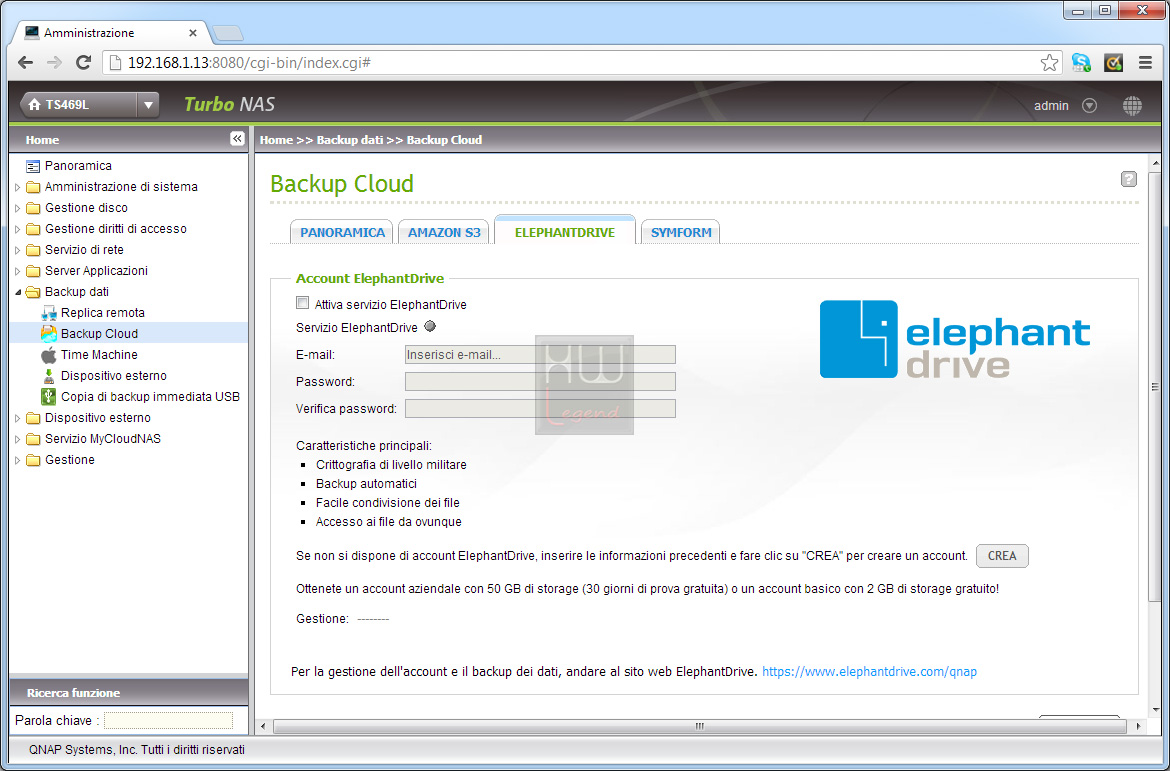This screenshot has height=771, width=1170.
Task: Click the Password input field
Action: [540, 381]
